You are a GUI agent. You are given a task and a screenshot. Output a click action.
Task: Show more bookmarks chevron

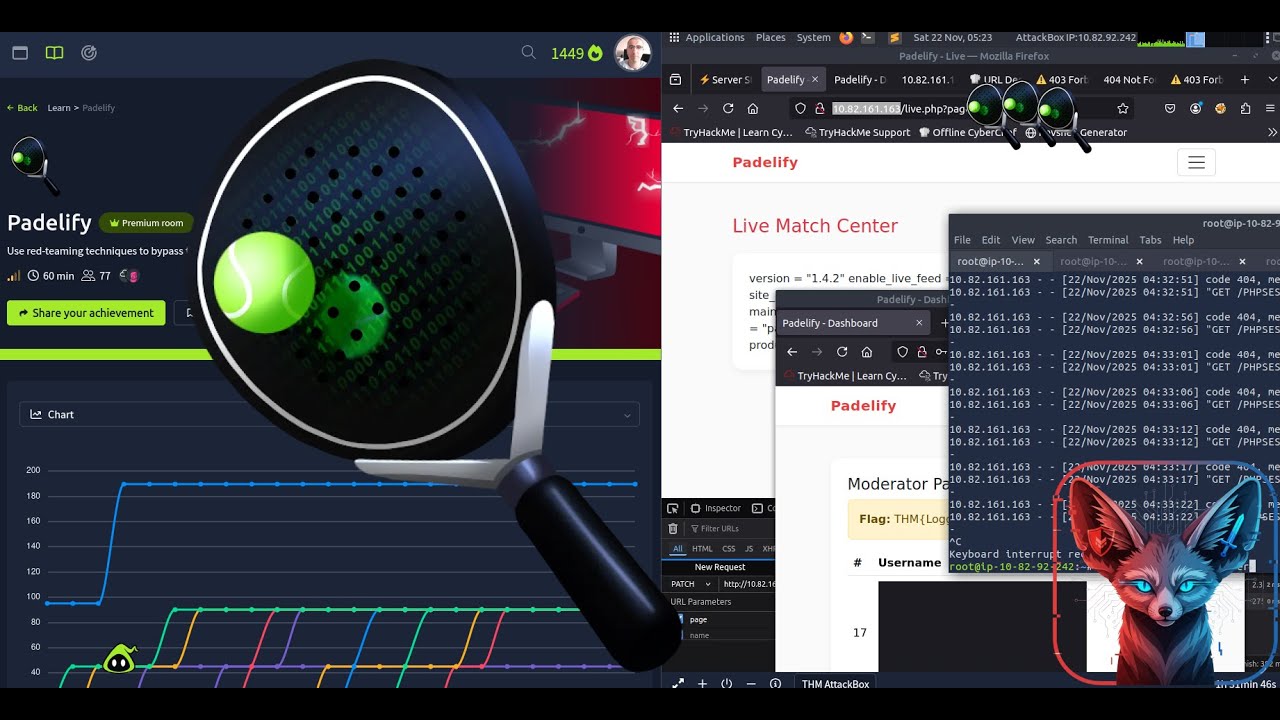(x=1272, y=132)
